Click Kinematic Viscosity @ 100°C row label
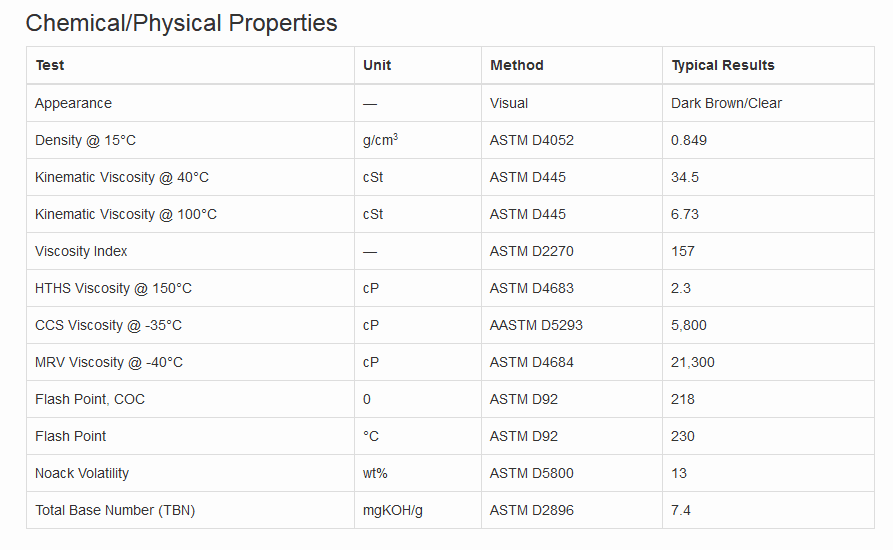 click(x=126, y=214)
